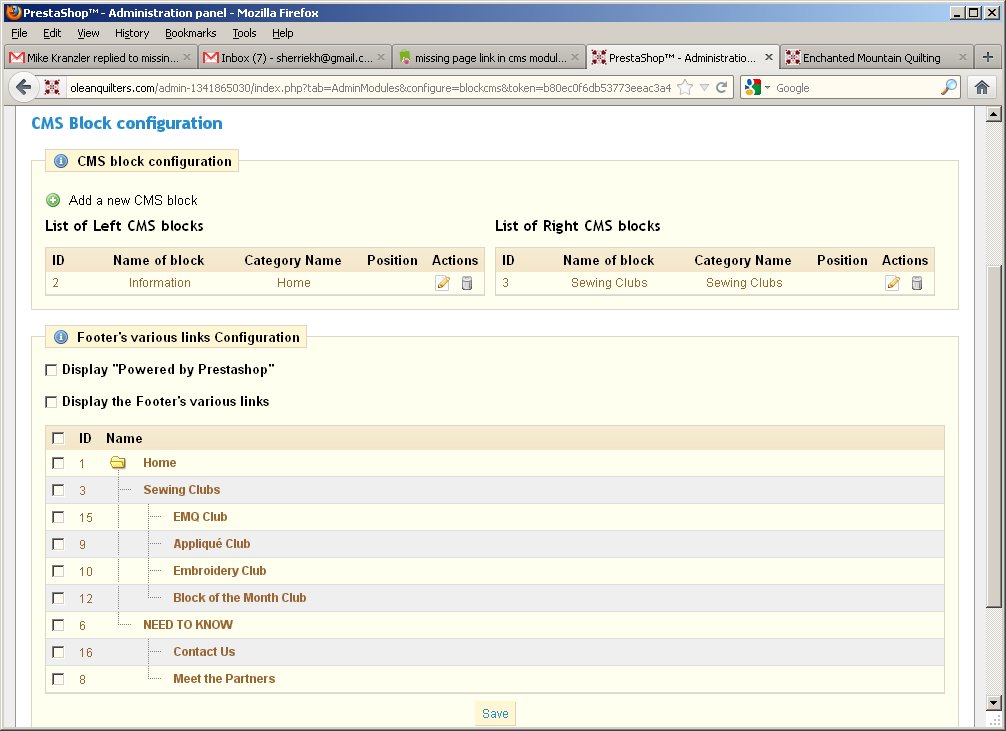Close the Enchanted Mountain Quilting tab
The image size is (1006, 731).
[x=962, y=57]
